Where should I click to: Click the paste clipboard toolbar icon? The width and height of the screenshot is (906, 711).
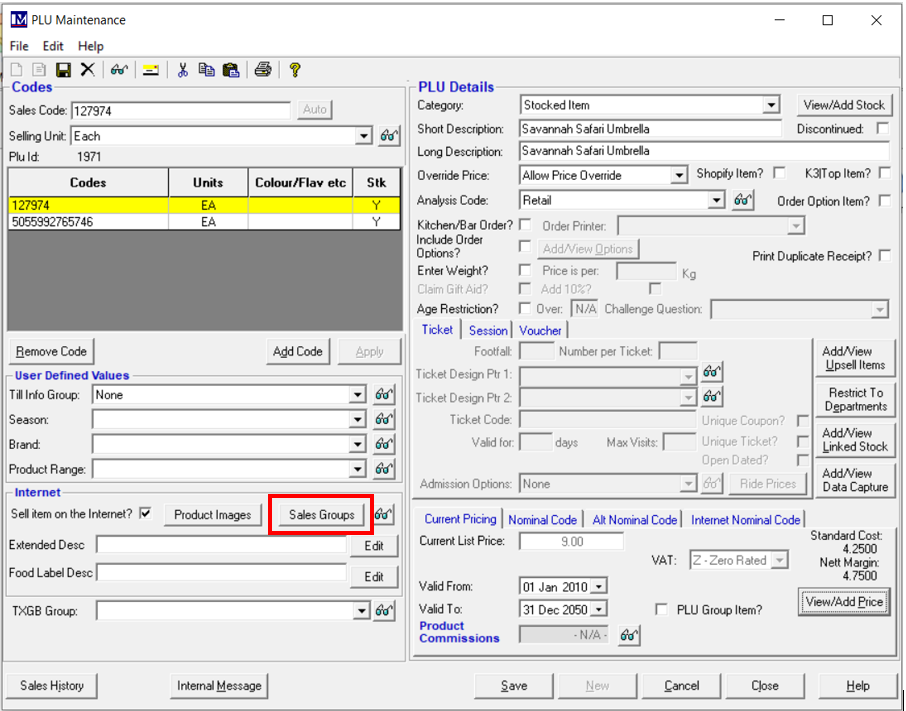pos(231,69)
